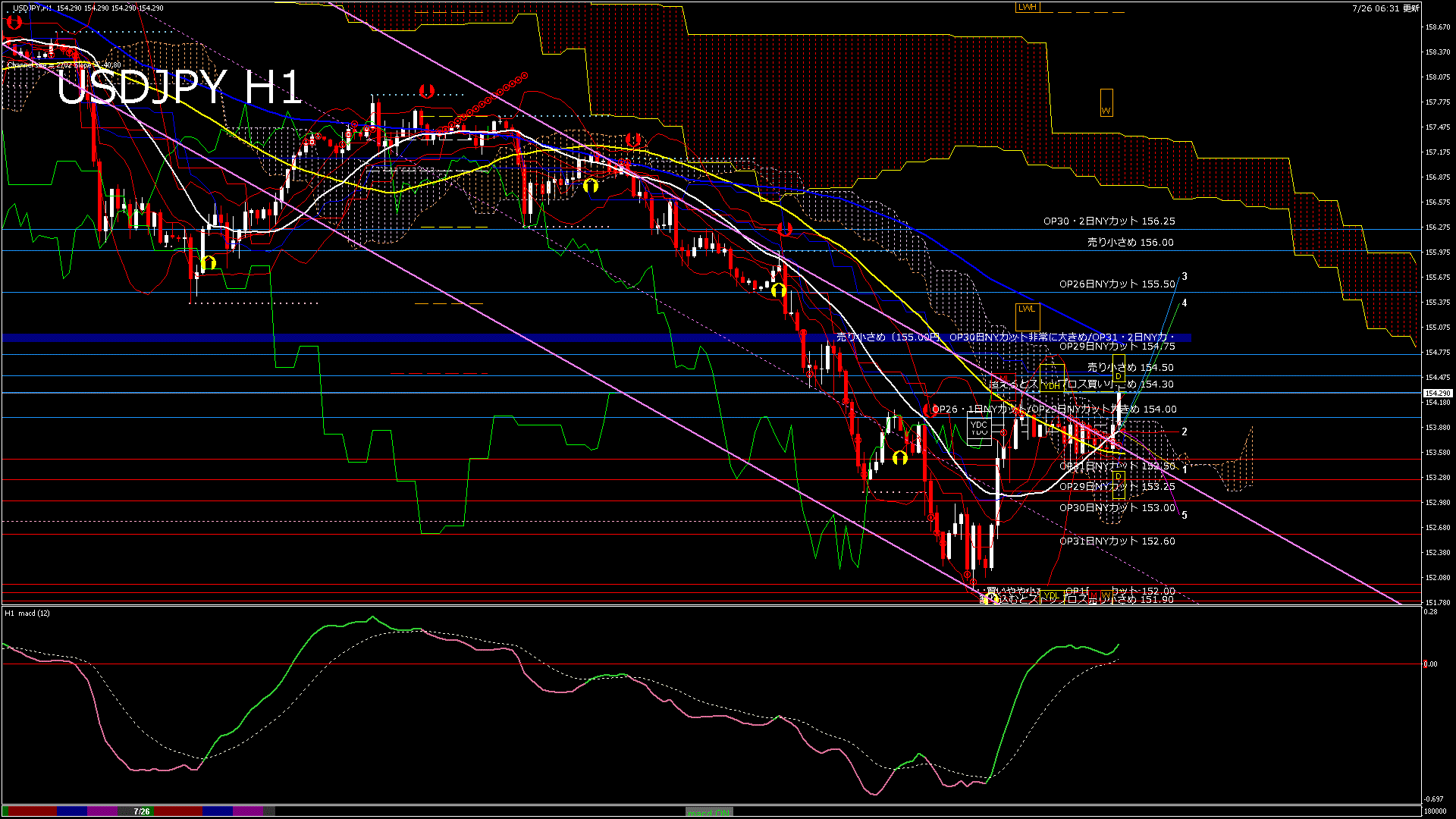Click the Channel size info text
1456x819 pixels.
point(64,65)
